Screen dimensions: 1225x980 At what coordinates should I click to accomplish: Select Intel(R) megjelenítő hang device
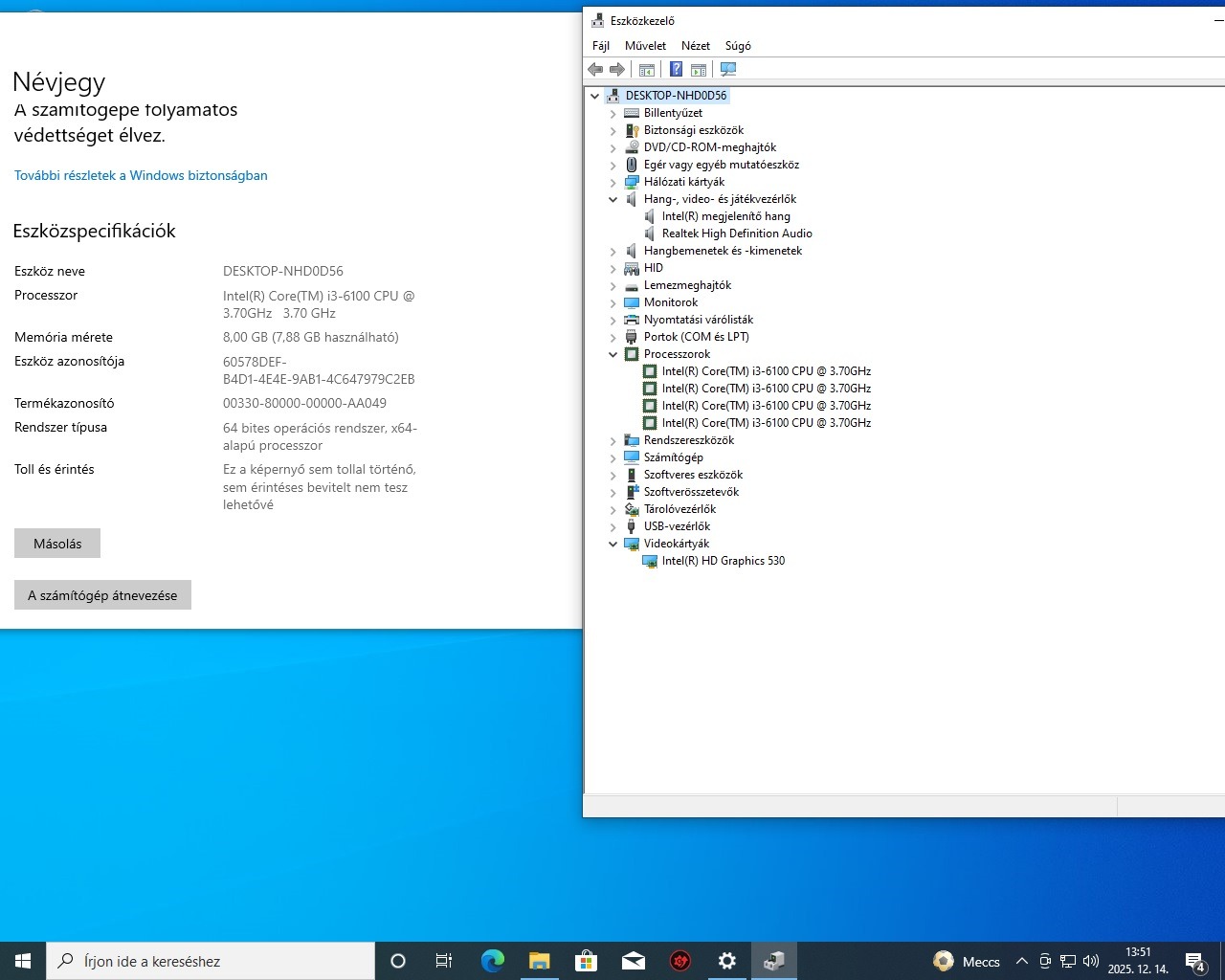pyautogui.click(x=725, y=216)
